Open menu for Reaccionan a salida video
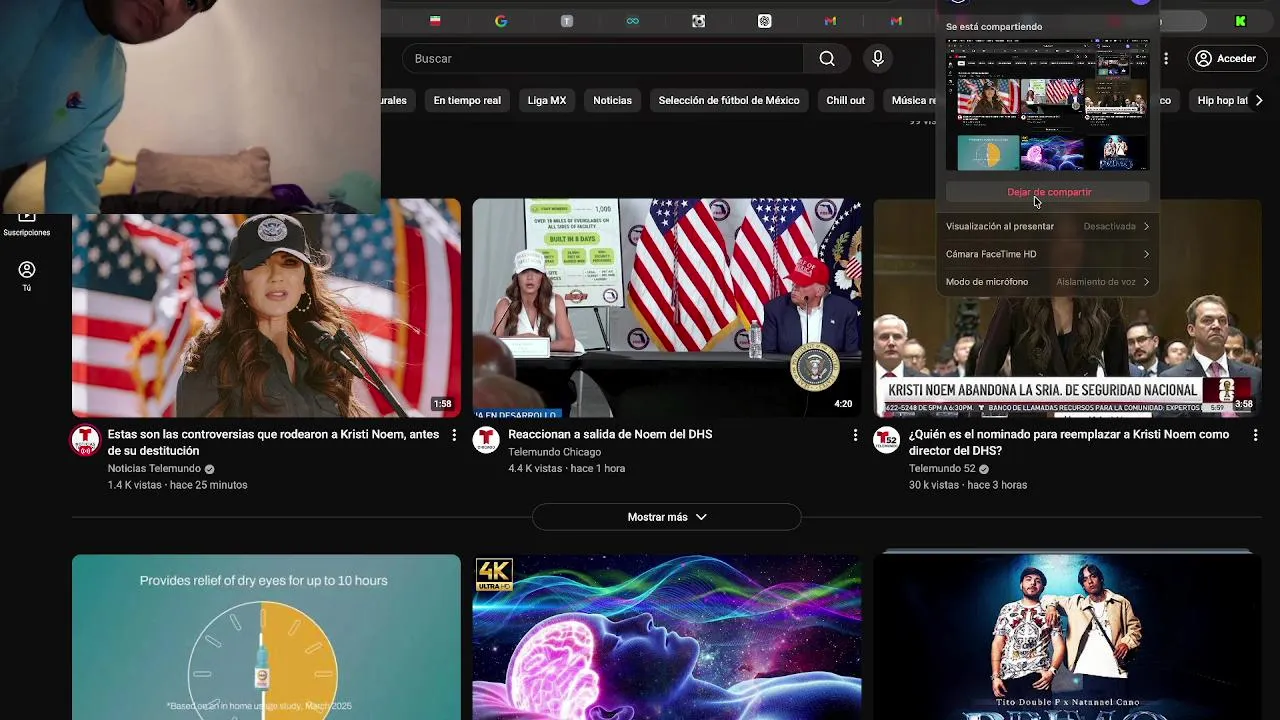Screen dimensions: 1280x720 (x=855, y=435)
